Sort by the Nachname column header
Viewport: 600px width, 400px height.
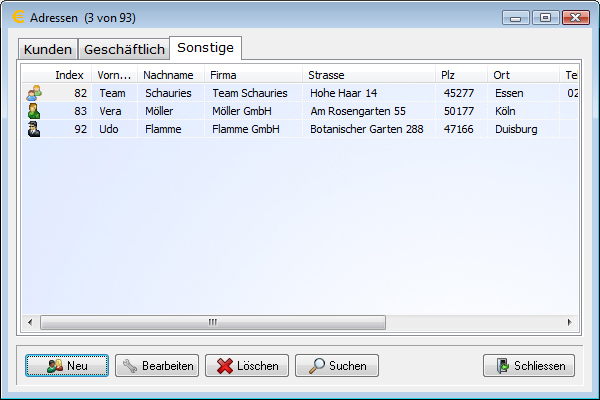pyautogui.click(x=171, y=75)
